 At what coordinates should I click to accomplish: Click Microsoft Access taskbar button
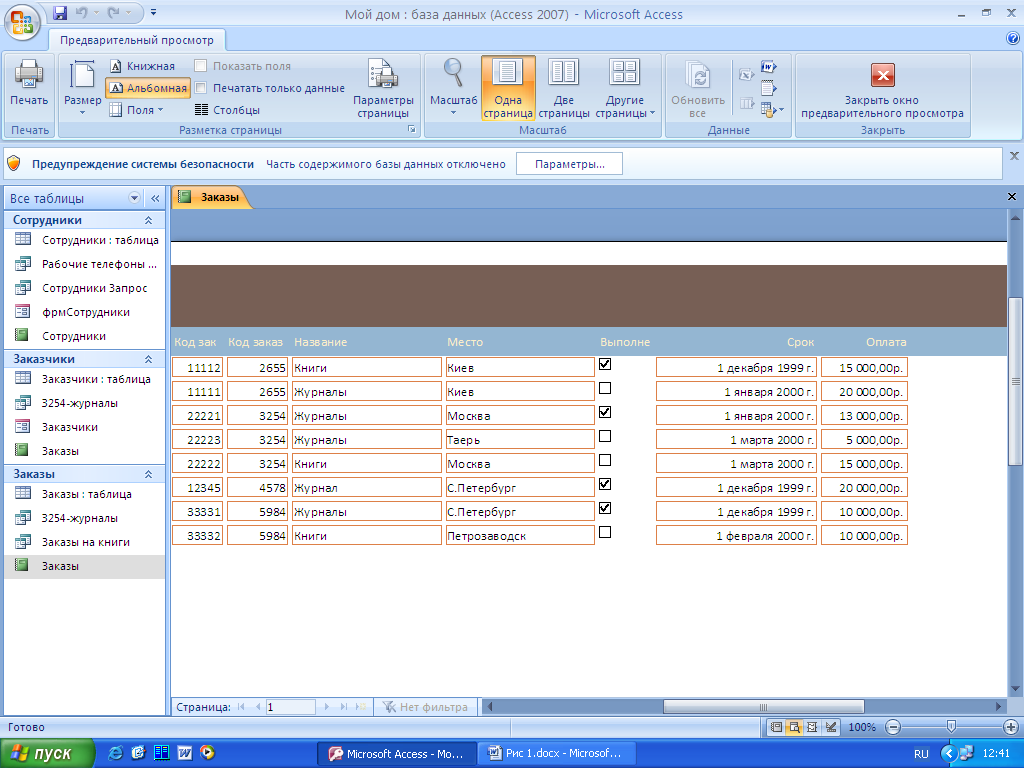(396, 754)
